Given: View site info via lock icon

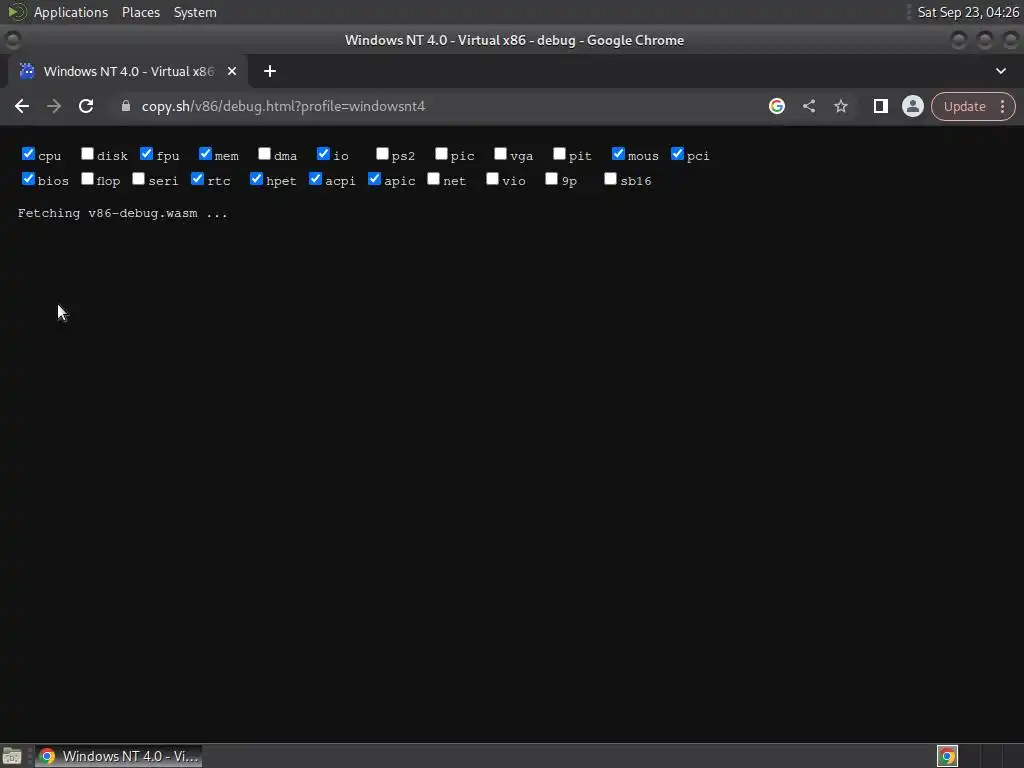Looking at the screenshot, I should pyautogui.click(x=126, y=106).
